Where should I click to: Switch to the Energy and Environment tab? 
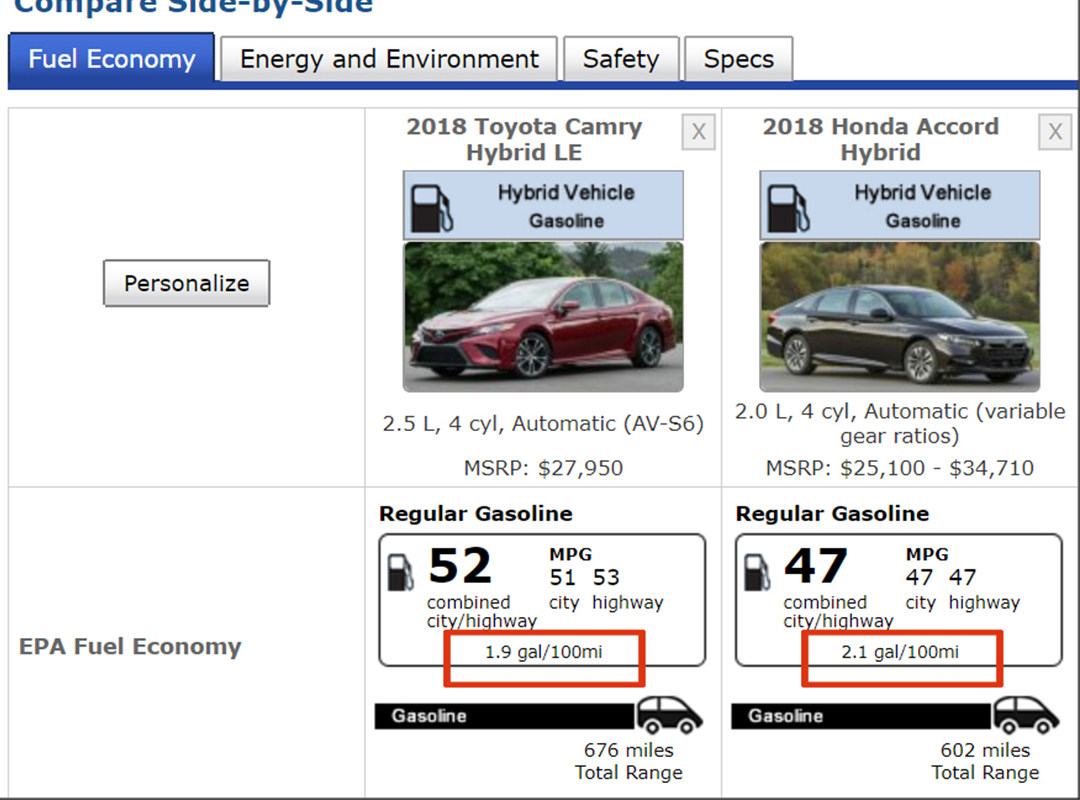pos(389,60)
